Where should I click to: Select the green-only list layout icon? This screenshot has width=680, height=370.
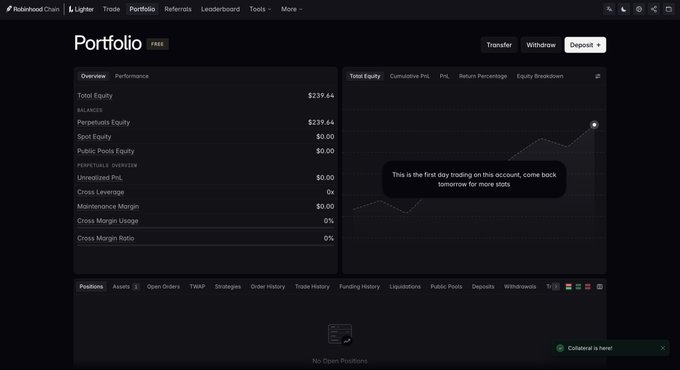click(x=578, y=287)
